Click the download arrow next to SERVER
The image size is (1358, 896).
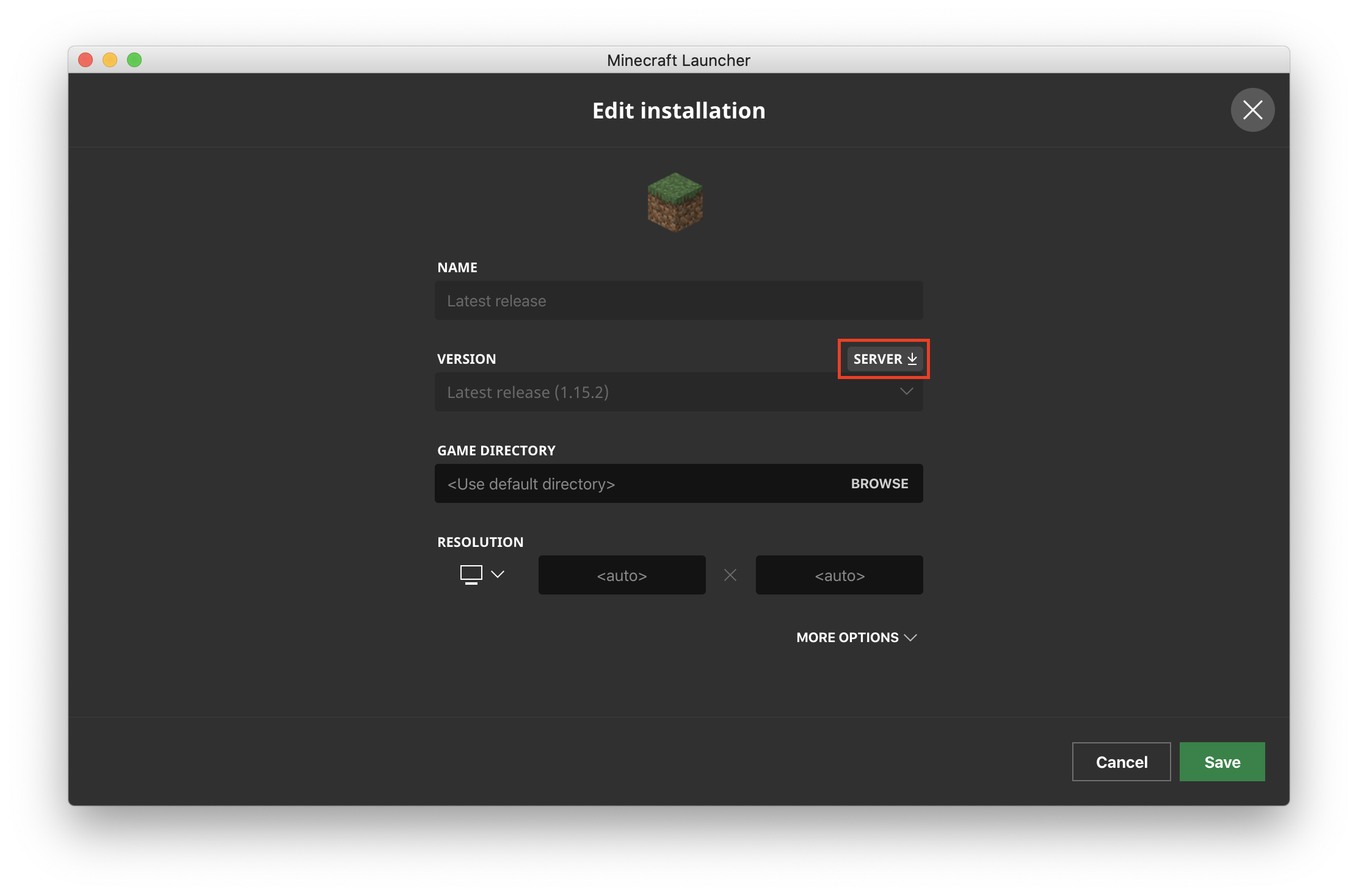(912, 359)
